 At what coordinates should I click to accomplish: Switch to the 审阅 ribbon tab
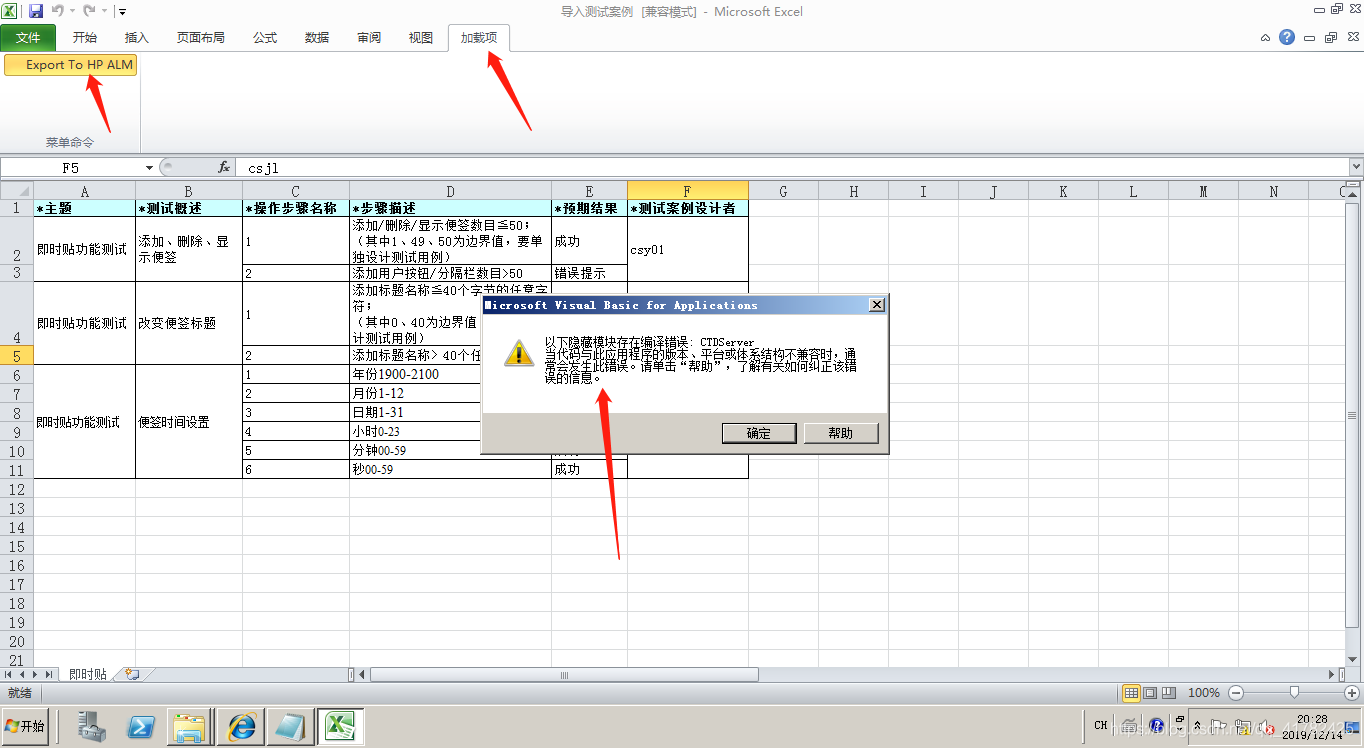click(369, 38)
